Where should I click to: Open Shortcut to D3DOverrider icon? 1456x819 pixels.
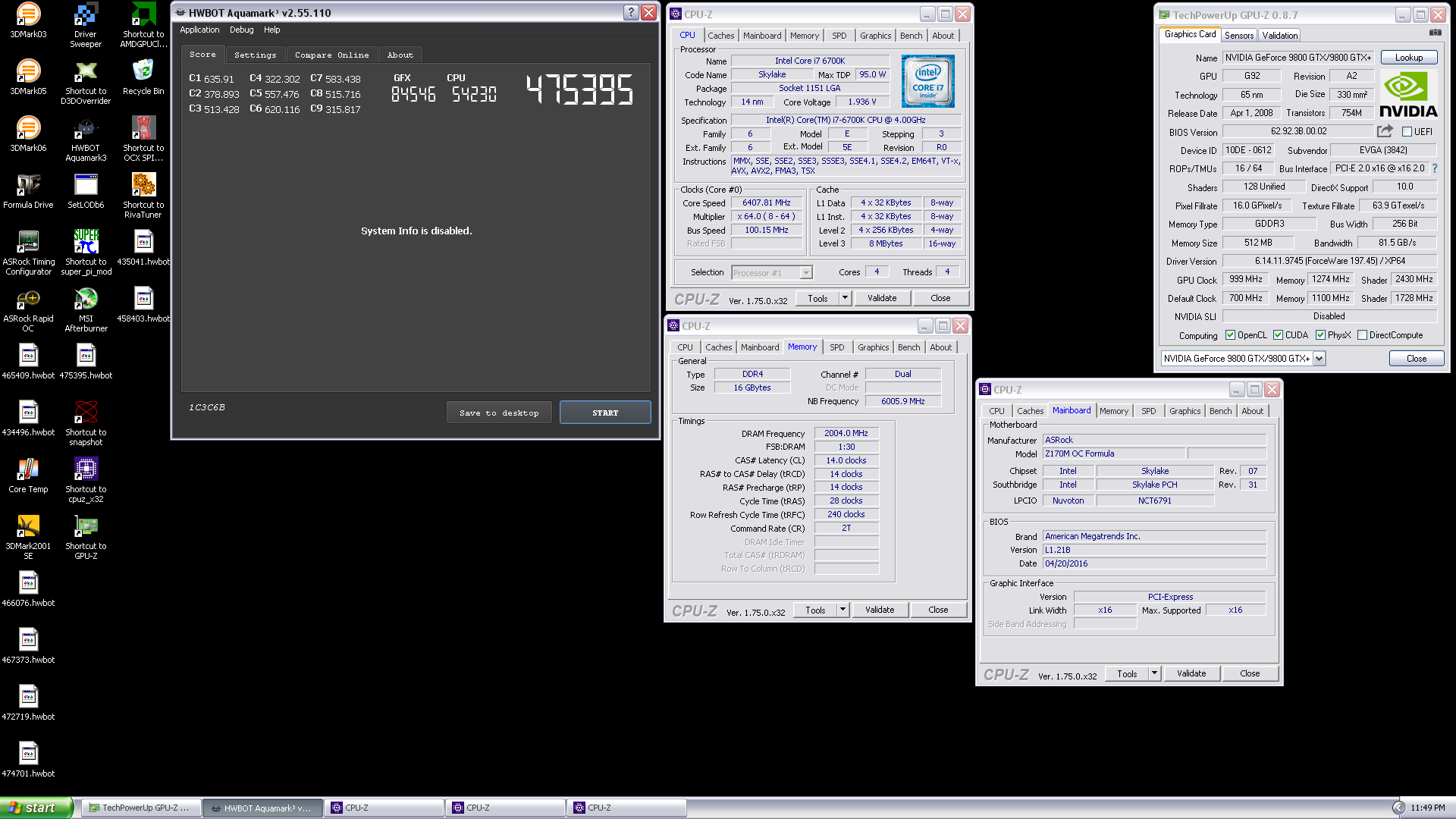click(86, 82)
